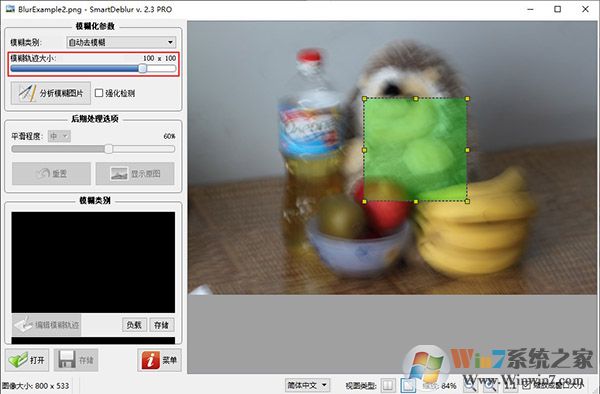This screenshot has height=394, width=600.
Task: Click the green checkmark Open button (打开)
Action: tap(27, 360)
